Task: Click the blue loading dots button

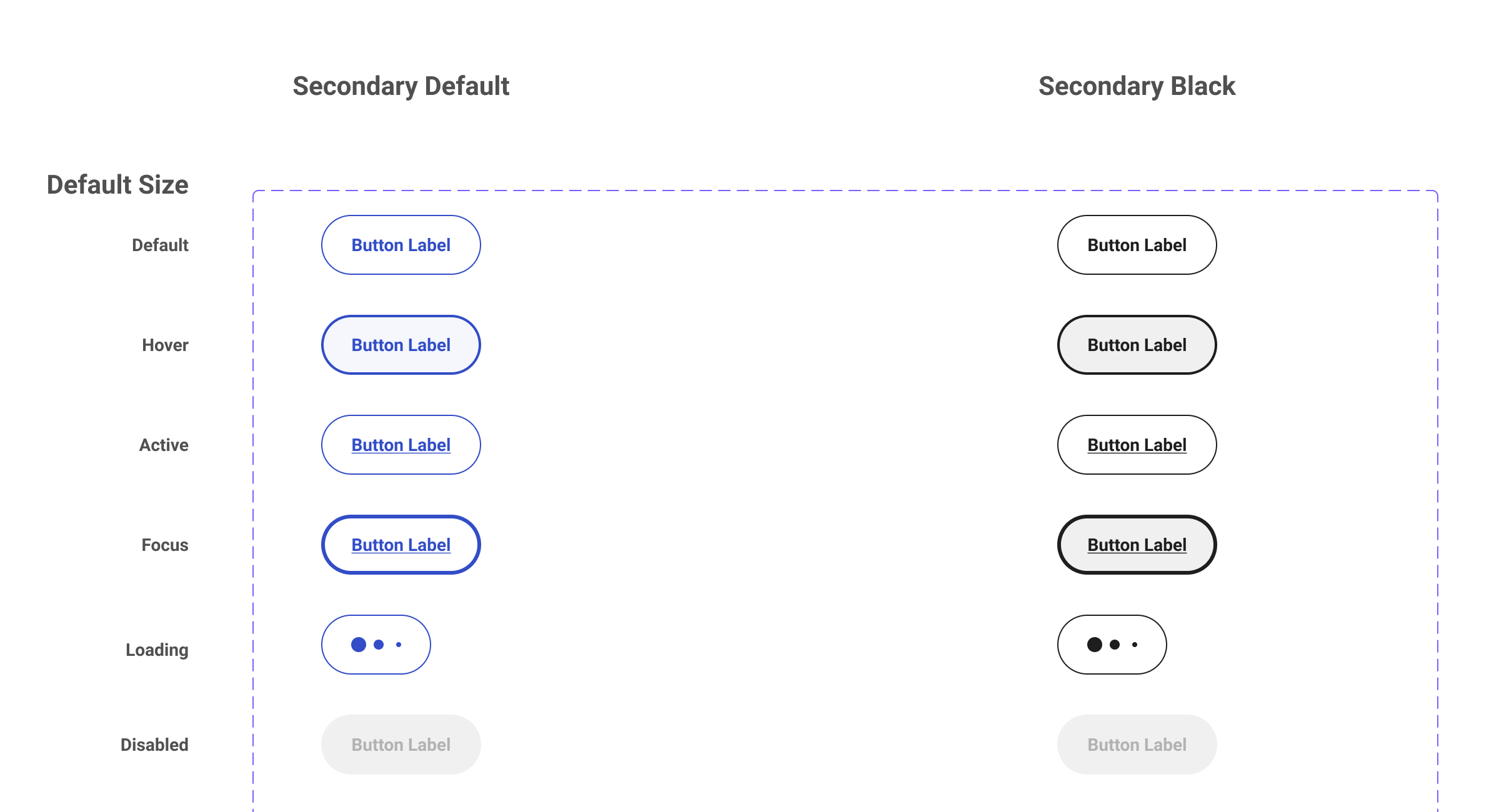Action: (376, 645)
